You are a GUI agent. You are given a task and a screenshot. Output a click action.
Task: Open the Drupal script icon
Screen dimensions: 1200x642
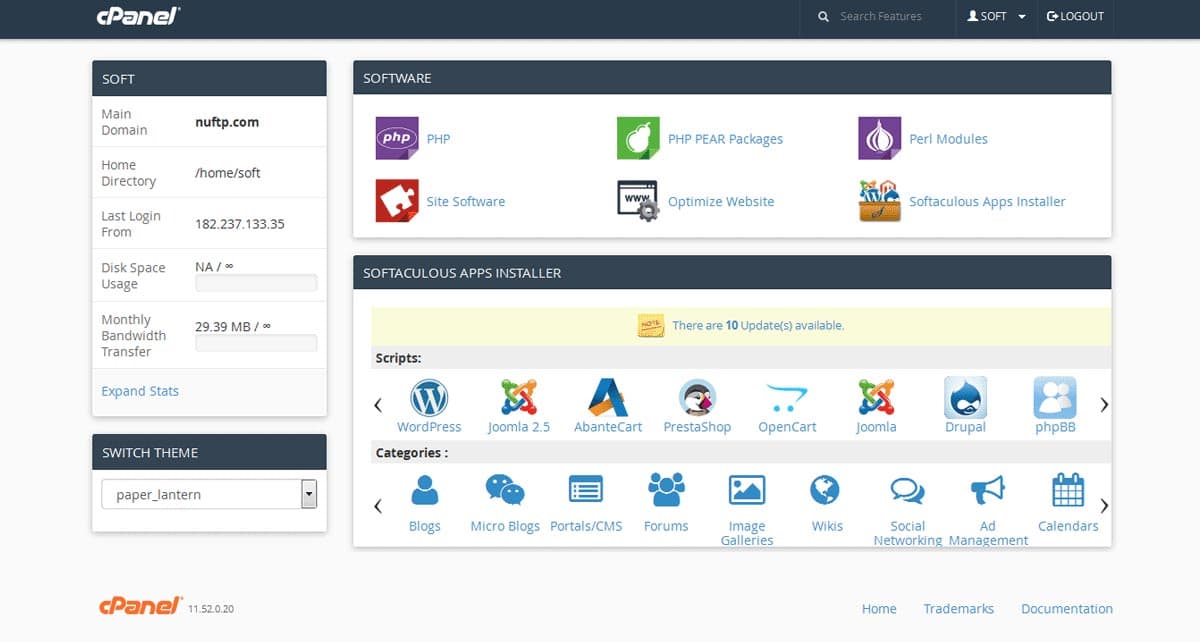965,398
